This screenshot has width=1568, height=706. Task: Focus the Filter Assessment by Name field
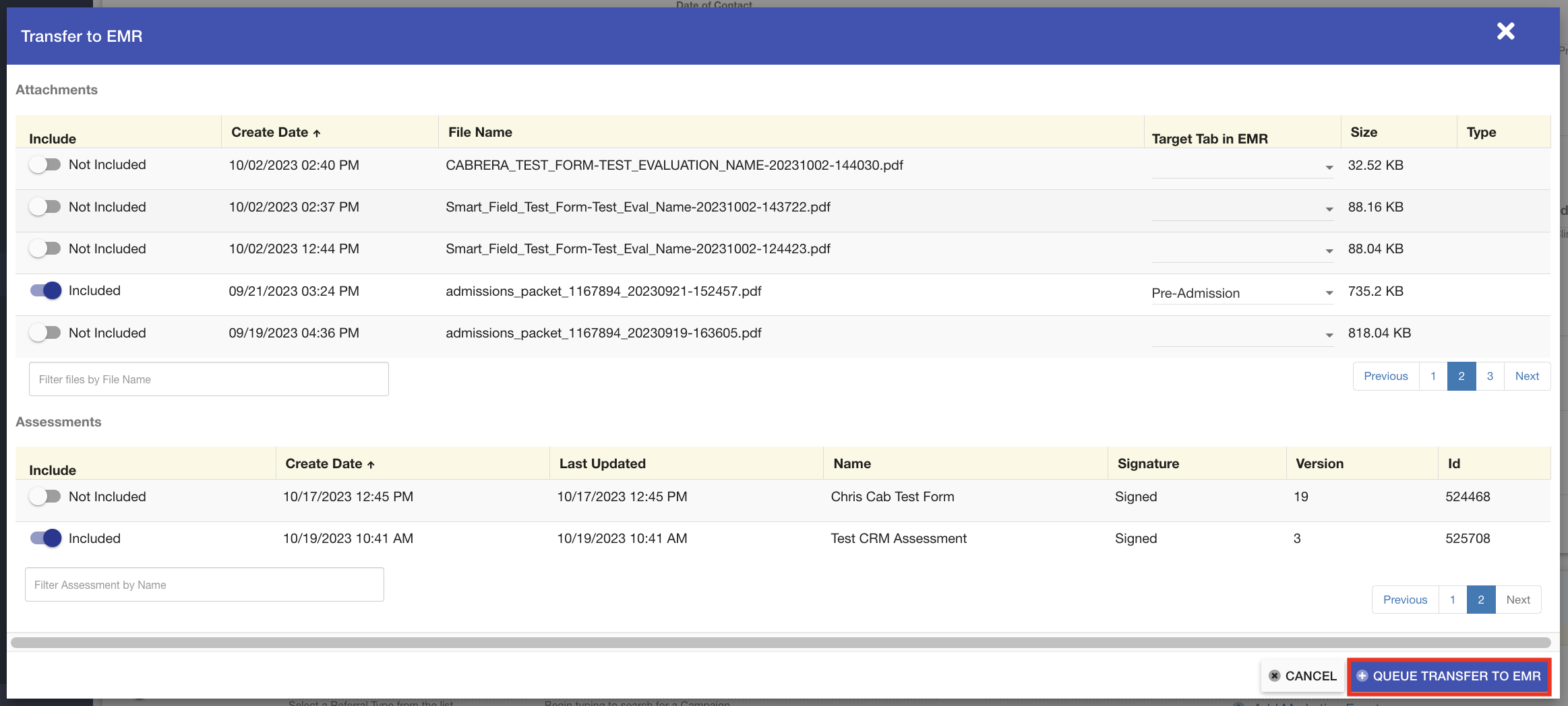pyautogui.click(x=204, y=585)
